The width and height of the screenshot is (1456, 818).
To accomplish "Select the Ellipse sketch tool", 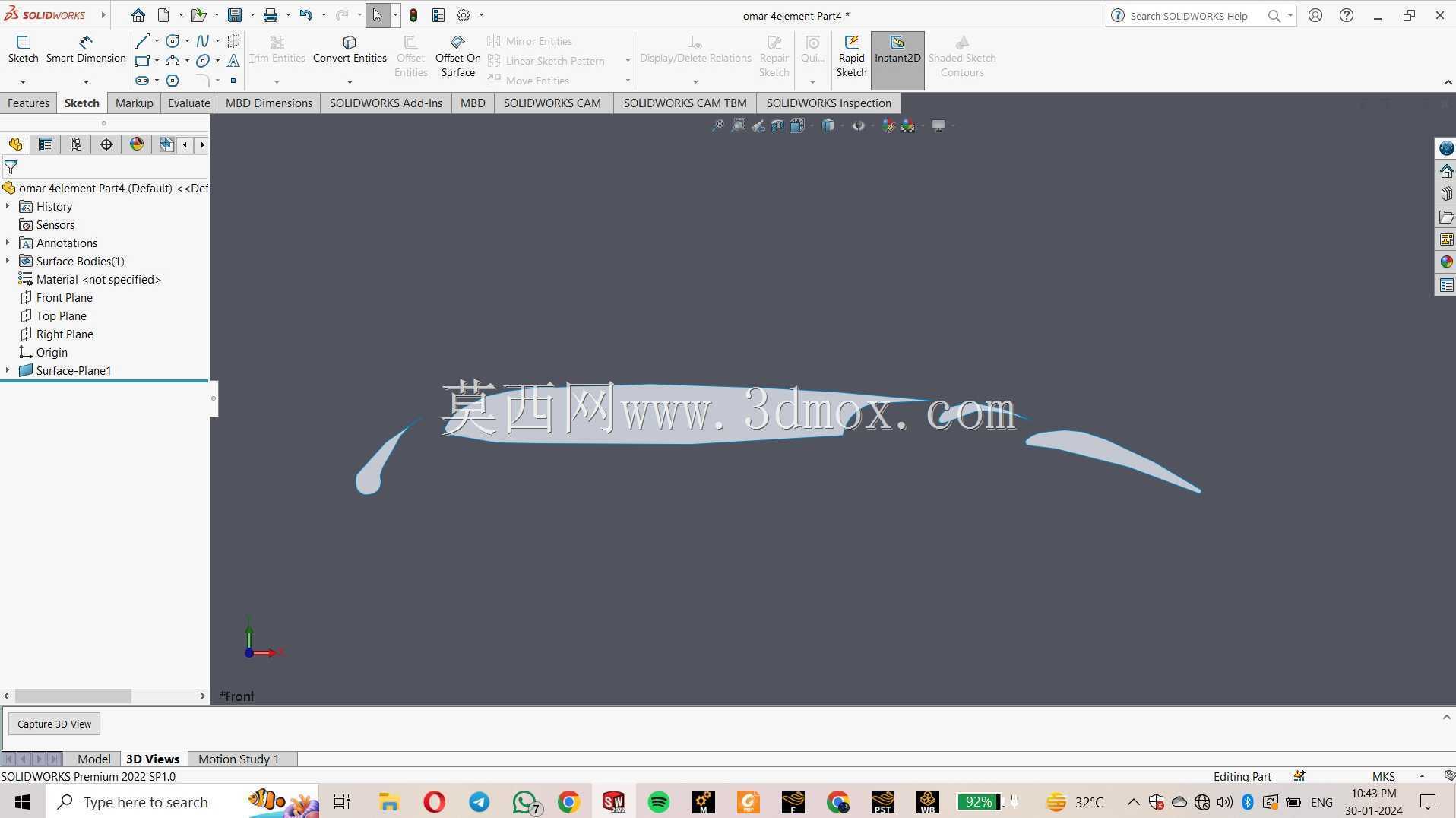I will pyautogui.click(x=203, y=61).
